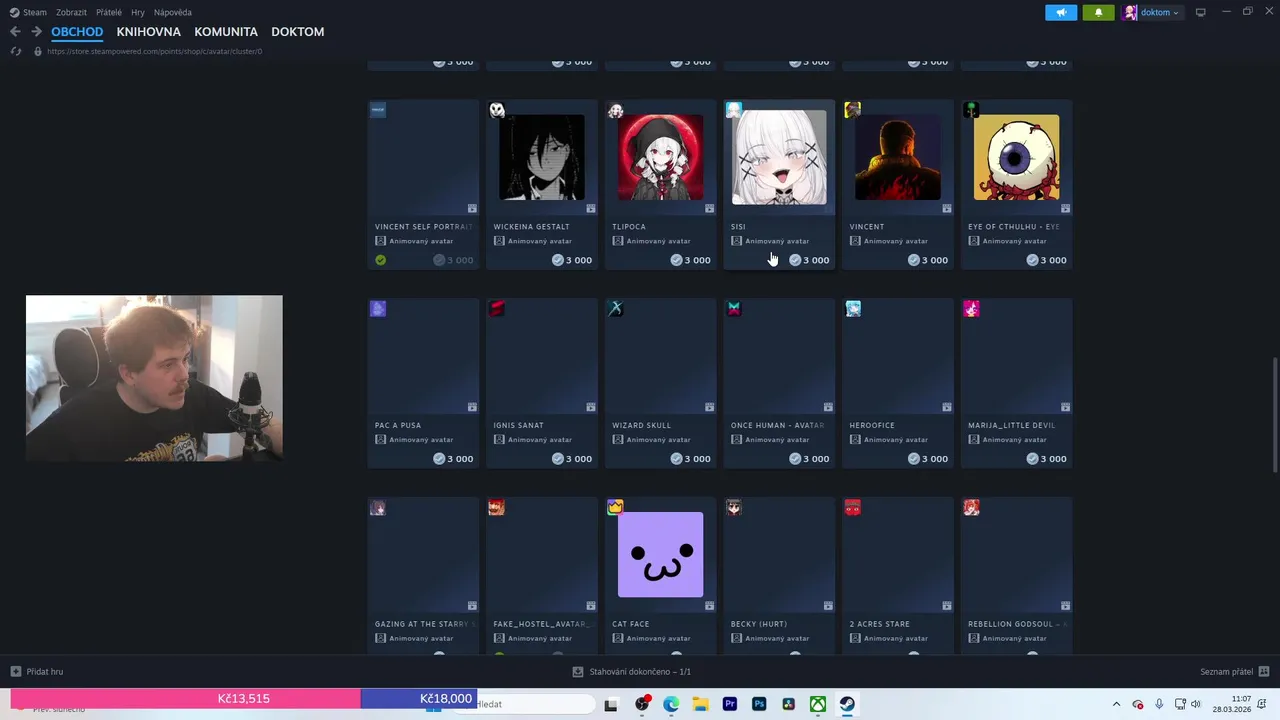The width and height of the screenshot is (1280, 720).
Task: Open the Zobrazit menu
Action: pyautogui.click(x=71, y=12)
